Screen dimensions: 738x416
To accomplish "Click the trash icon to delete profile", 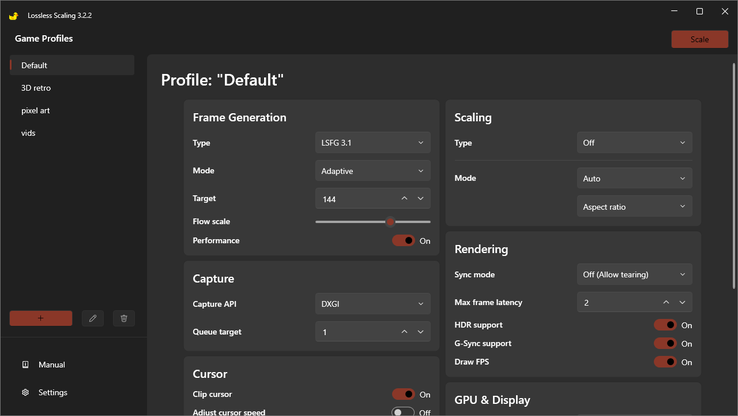I will click(x=124, y=319).
